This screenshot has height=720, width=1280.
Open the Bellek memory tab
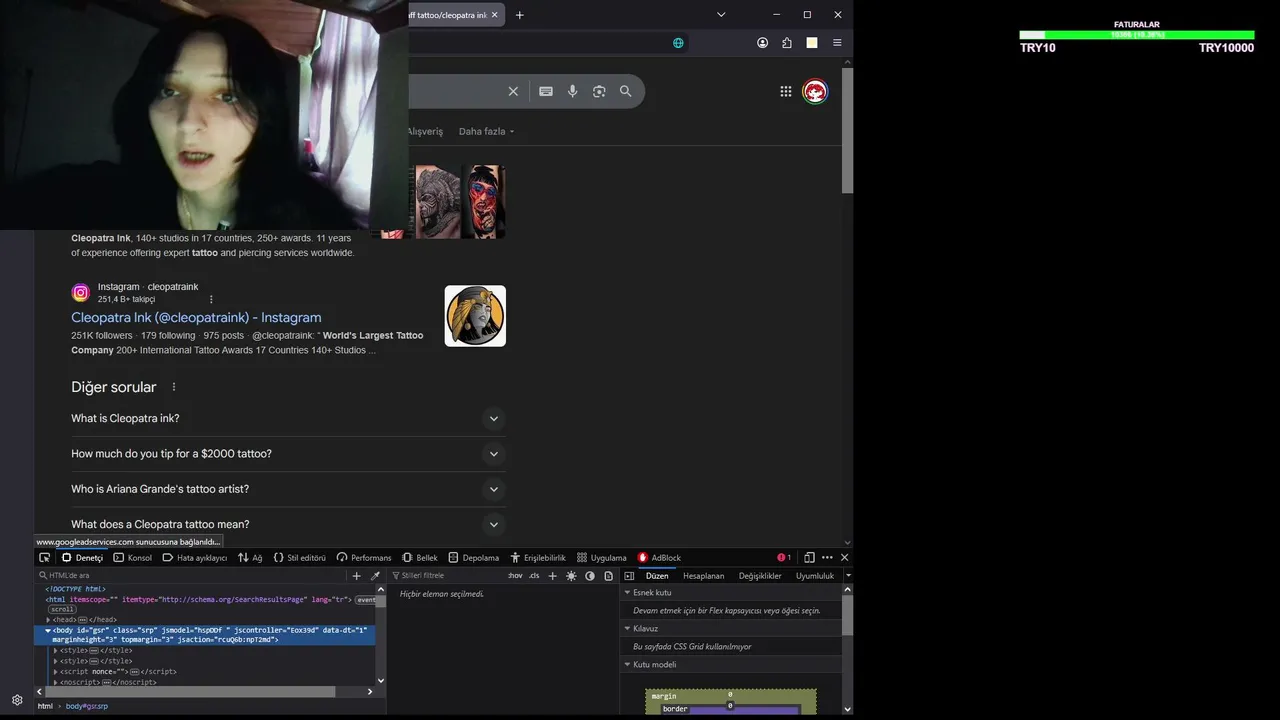[420, 558]
